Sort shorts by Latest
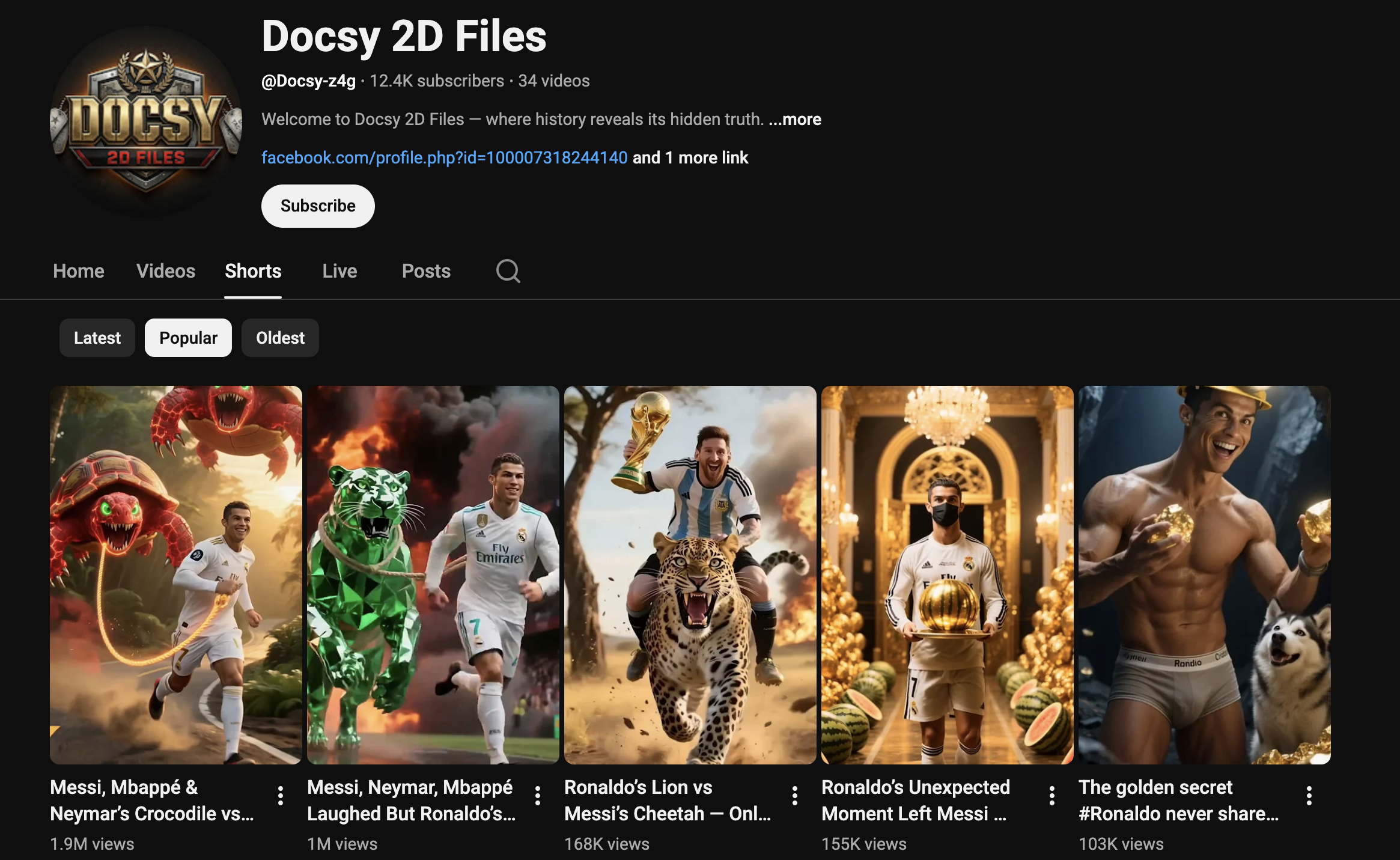This screenshot has height=860, width=1400. (x=97, y=338)
